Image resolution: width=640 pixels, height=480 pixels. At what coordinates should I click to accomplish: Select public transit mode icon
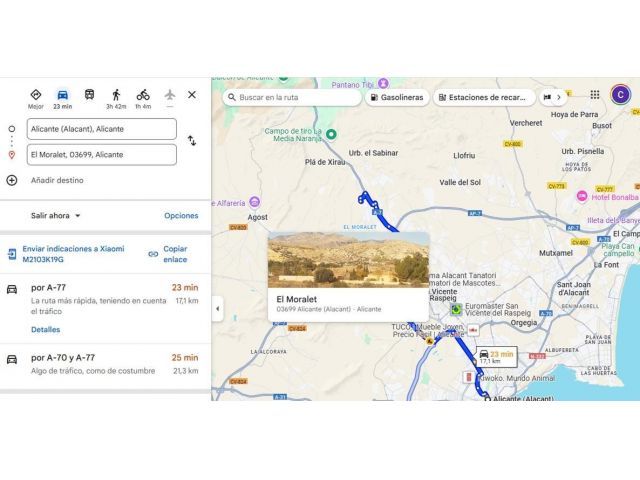click(x=89, y=95)
